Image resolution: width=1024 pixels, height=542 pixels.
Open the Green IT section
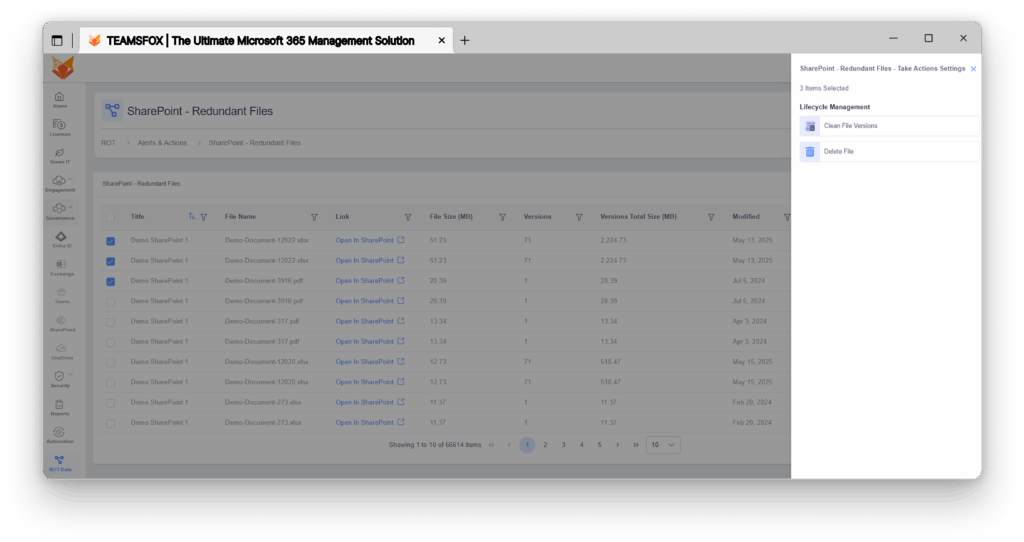[x=59, y=156]
